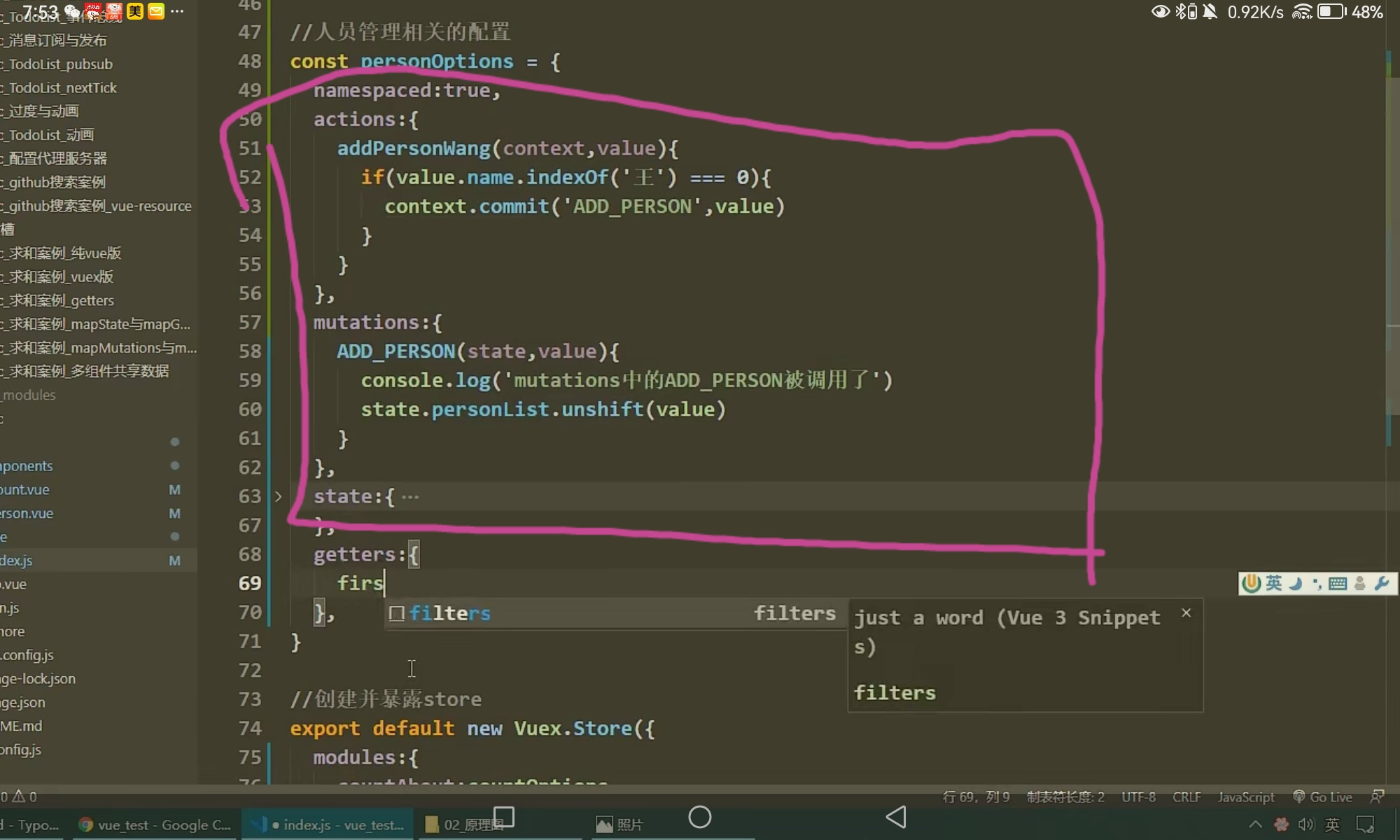The width and height of the screenshot is (1400, 840).
Task: Open the dex.js file in explorer
Action: point(17,561)
